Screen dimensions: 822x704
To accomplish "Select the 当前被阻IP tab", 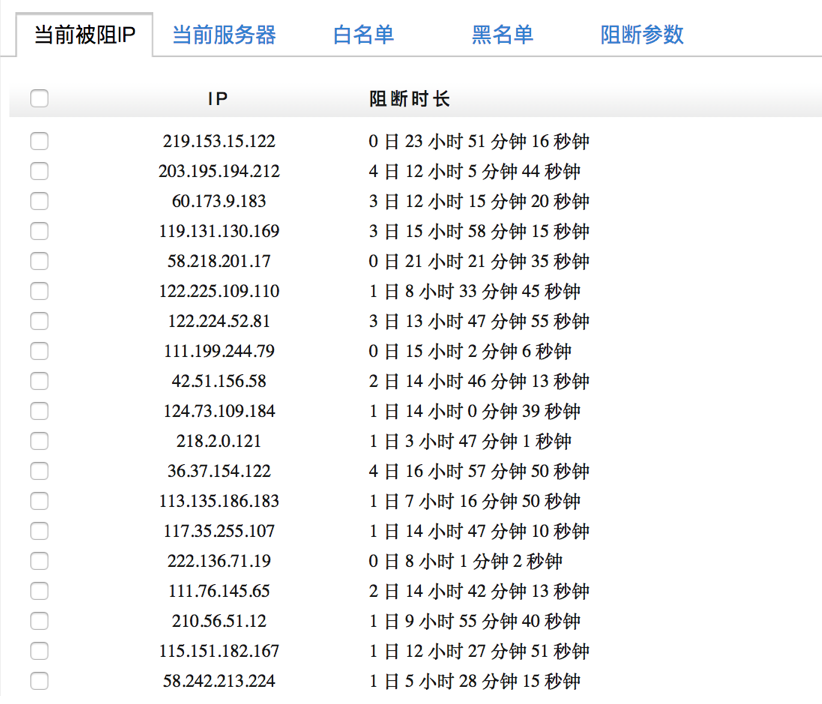I will pyautogui.click(x=84, y=35).
